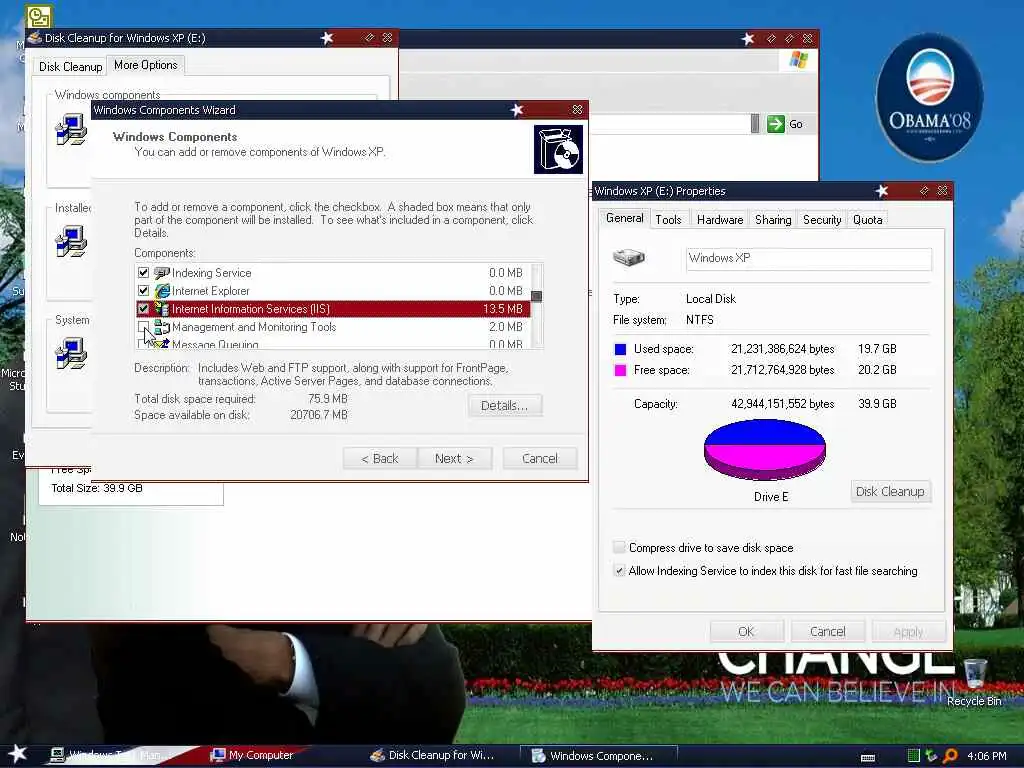The width and height of the screenshot is (1024, 768).
Task: Click the star icon in Components Wizard title bar
Action: [517, 110]
